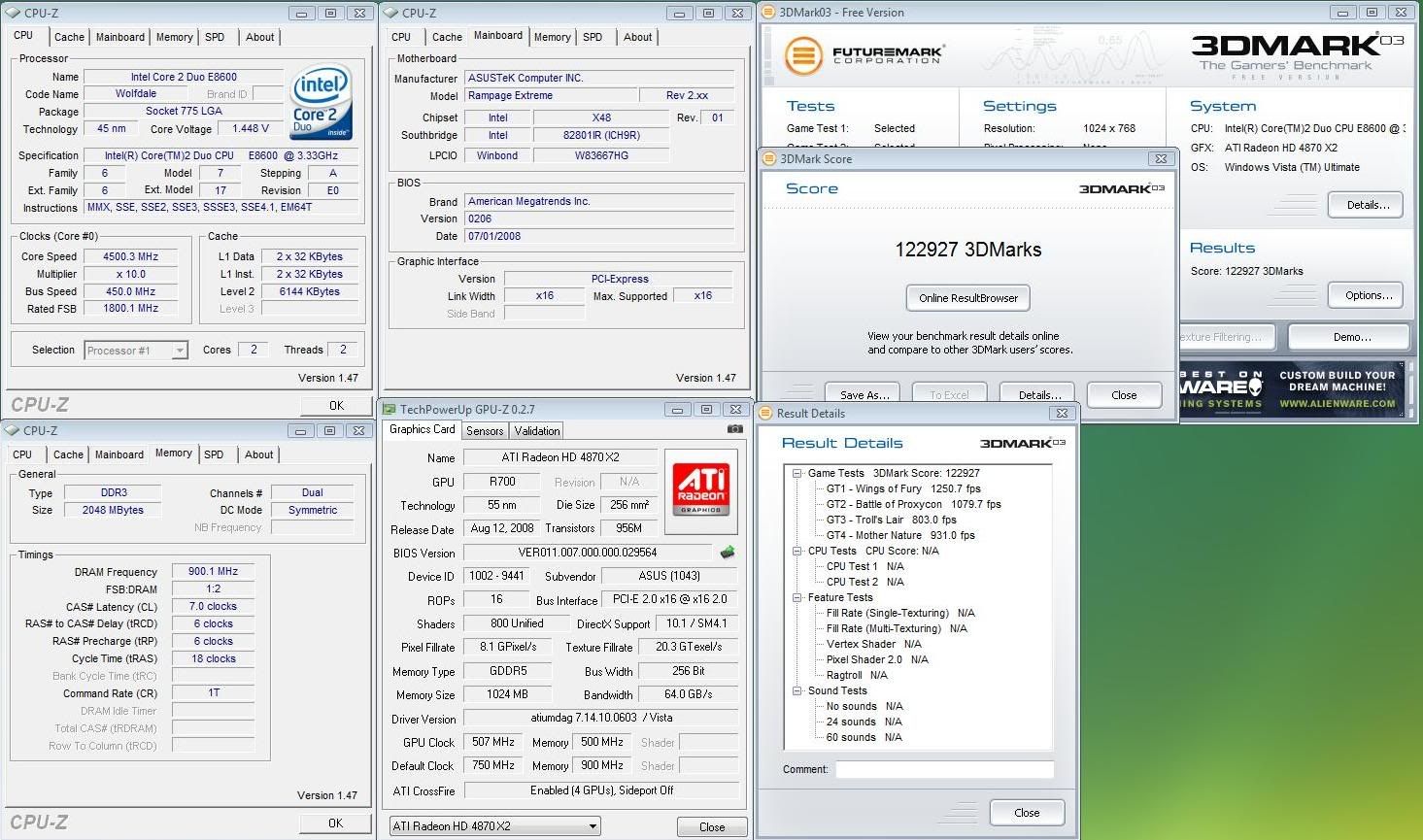Save the GPU BIOS using the chip icon

pyautogui.click(x=727, y=553)
